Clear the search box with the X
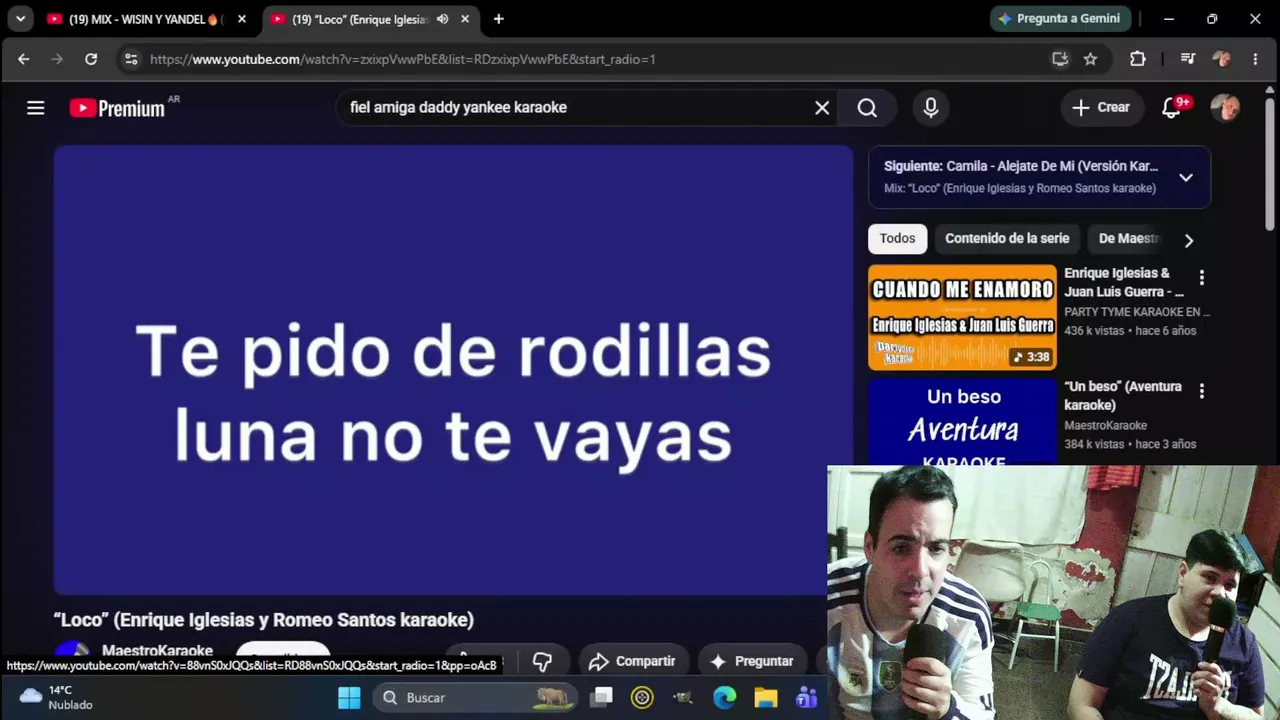Viewport: 1280px width, 720px height. 822,108
